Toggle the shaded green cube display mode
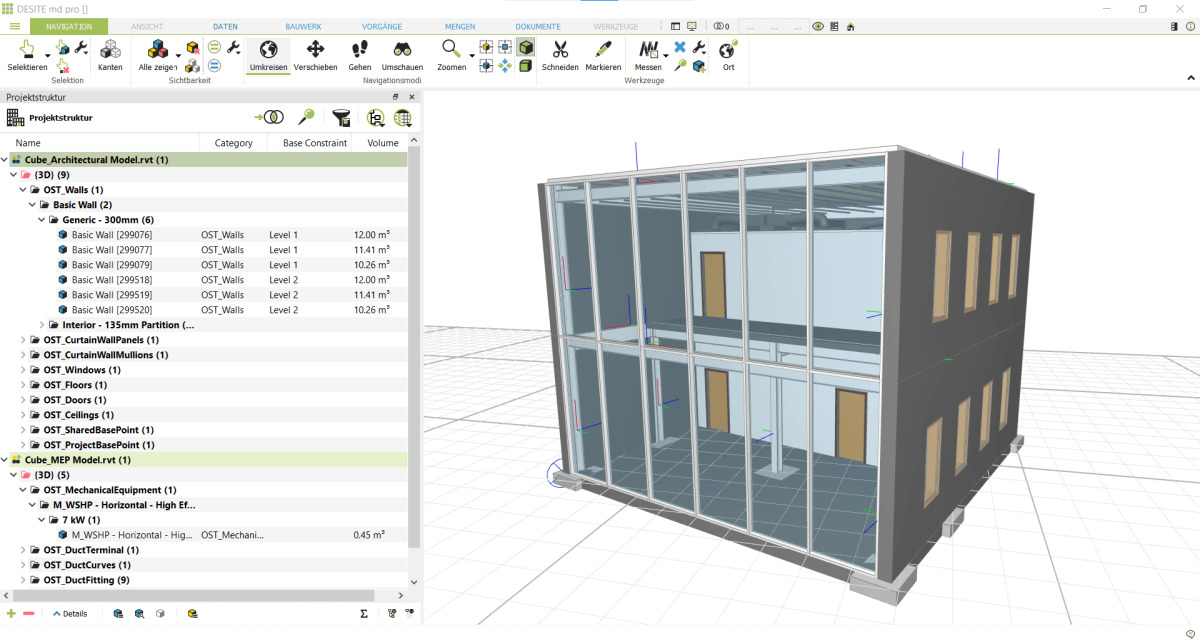 tap(526, 47)
